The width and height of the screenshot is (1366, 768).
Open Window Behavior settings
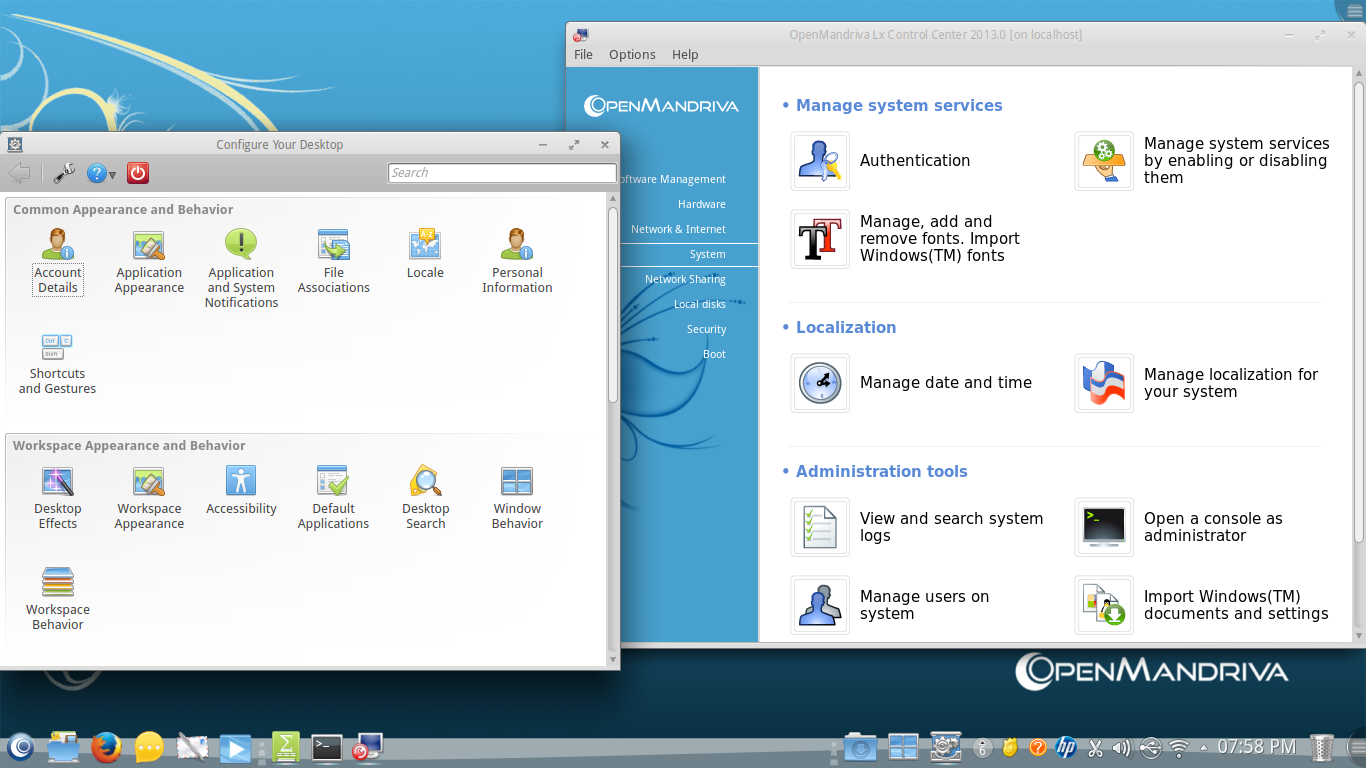point(517,497)
